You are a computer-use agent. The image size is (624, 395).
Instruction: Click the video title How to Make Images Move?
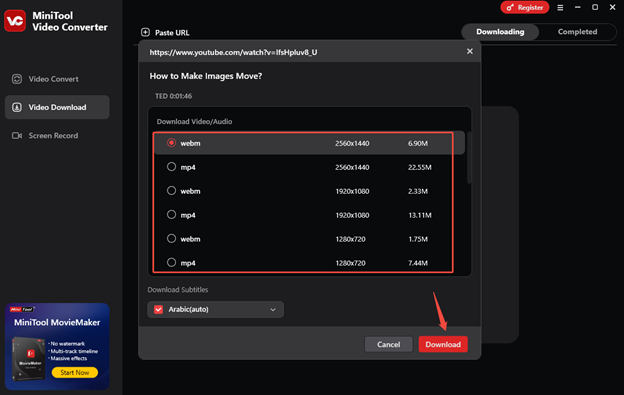206,76
